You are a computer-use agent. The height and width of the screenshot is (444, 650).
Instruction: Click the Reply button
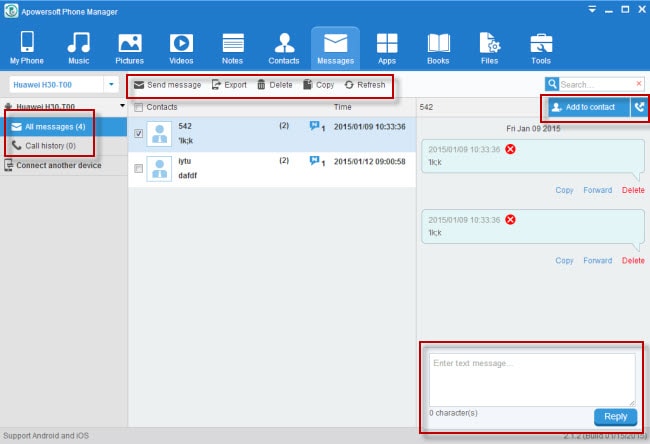point(615,417)
